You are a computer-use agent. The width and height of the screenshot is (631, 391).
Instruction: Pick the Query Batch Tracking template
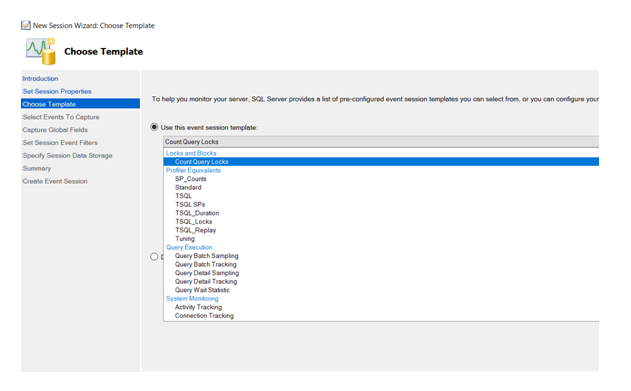coord(206,264)
